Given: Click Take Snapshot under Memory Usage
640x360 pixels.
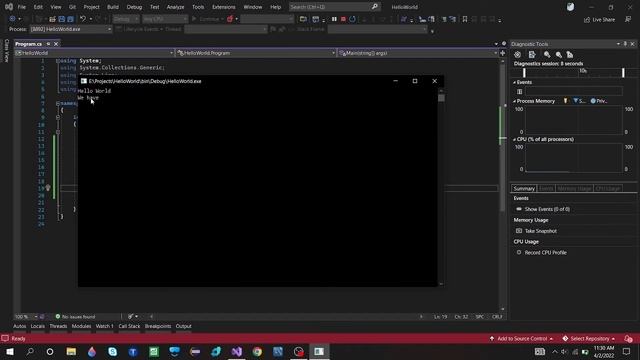Looking at the screenshot, I should 540,231.
